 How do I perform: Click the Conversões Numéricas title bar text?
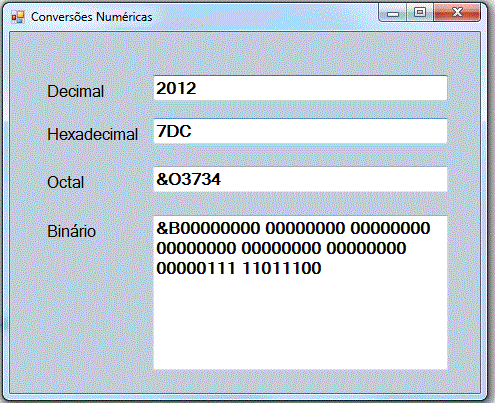click(92, 17)
